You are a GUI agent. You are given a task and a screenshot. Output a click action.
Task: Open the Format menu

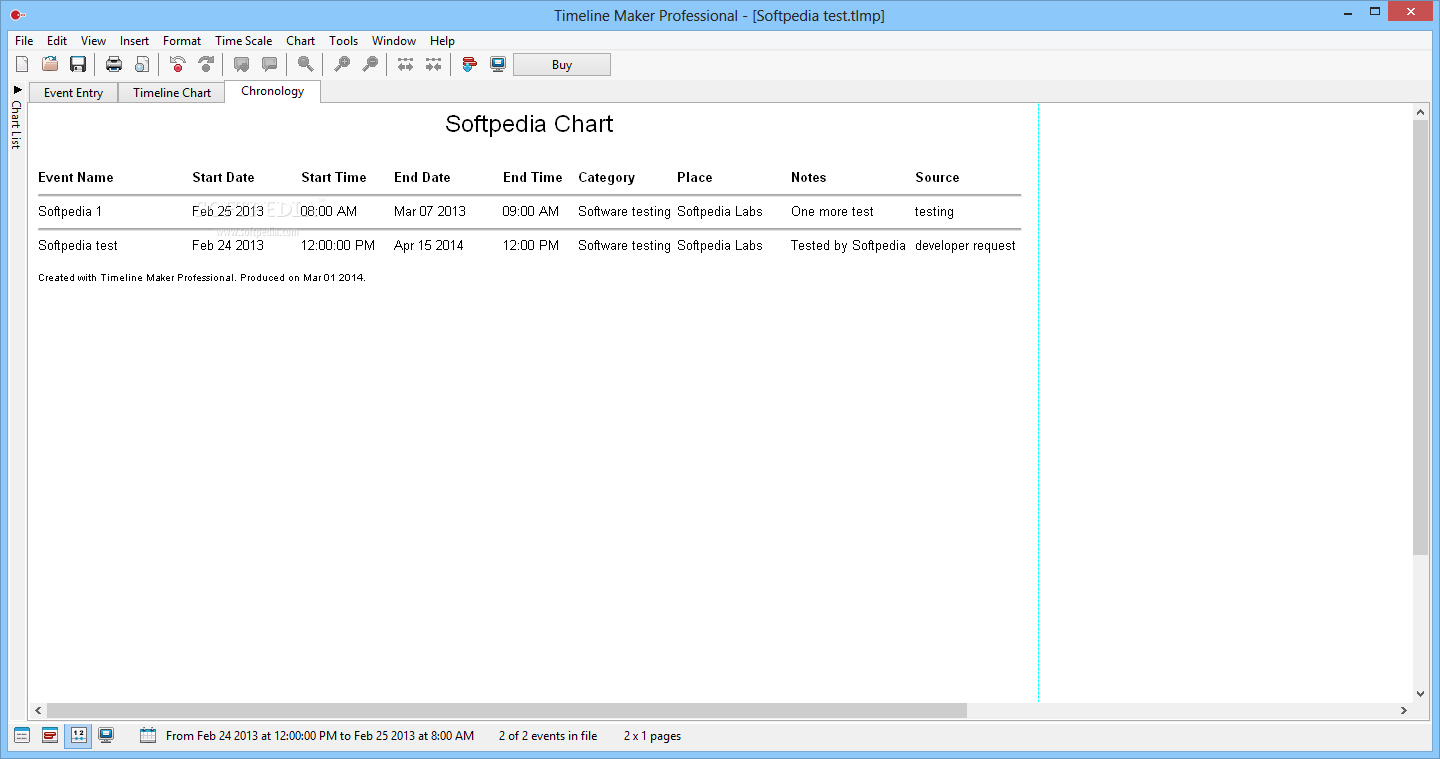[182, 41]
